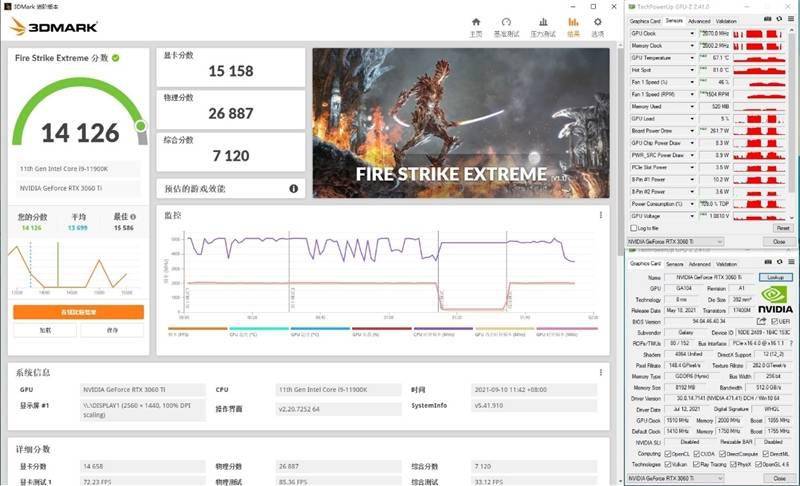Screen dimensions: 800x486
Task: Switch to Graphics Card tab in the upper GPU-Z window
Action: pyautogui.click(x=645, y=21)
